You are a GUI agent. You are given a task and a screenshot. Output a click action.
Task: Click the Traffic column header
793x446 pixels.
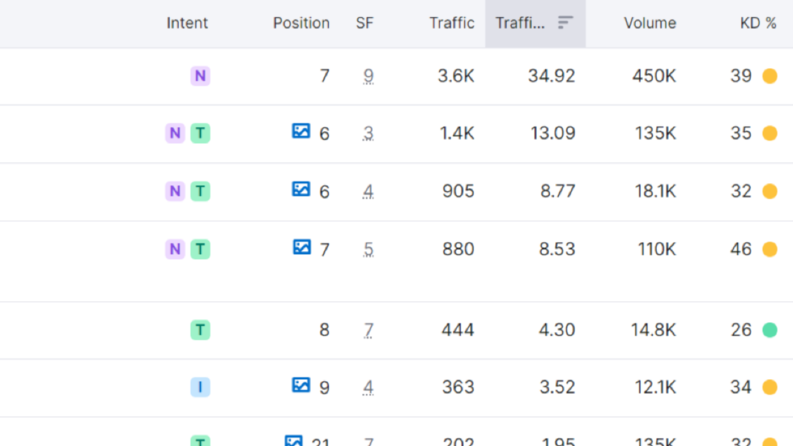click(x=452, y=23)
